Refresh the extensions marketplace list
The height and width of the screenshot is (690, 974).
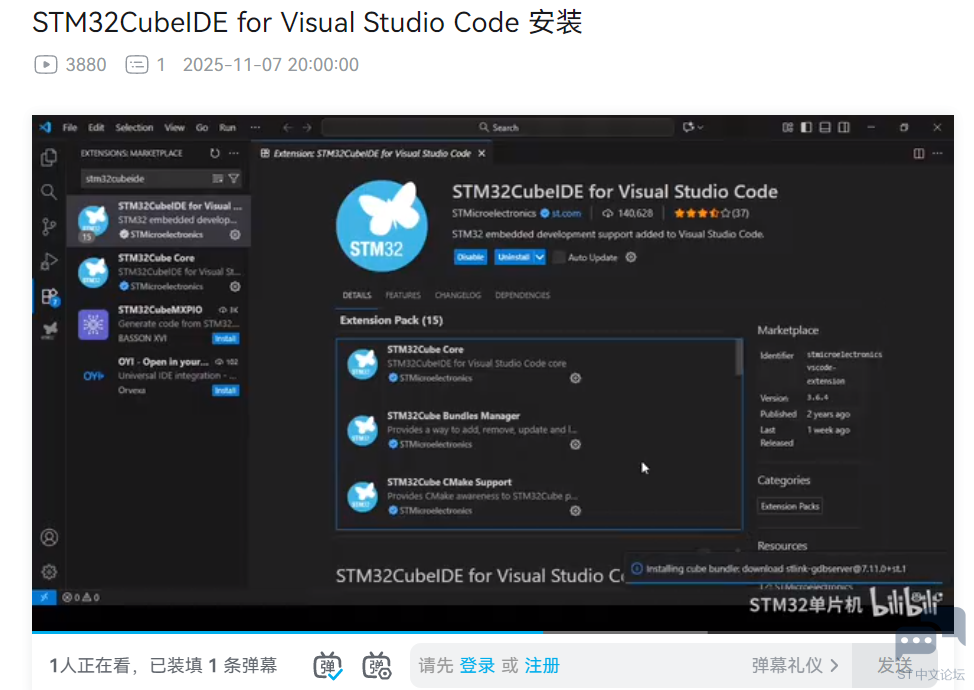(214, 153)
